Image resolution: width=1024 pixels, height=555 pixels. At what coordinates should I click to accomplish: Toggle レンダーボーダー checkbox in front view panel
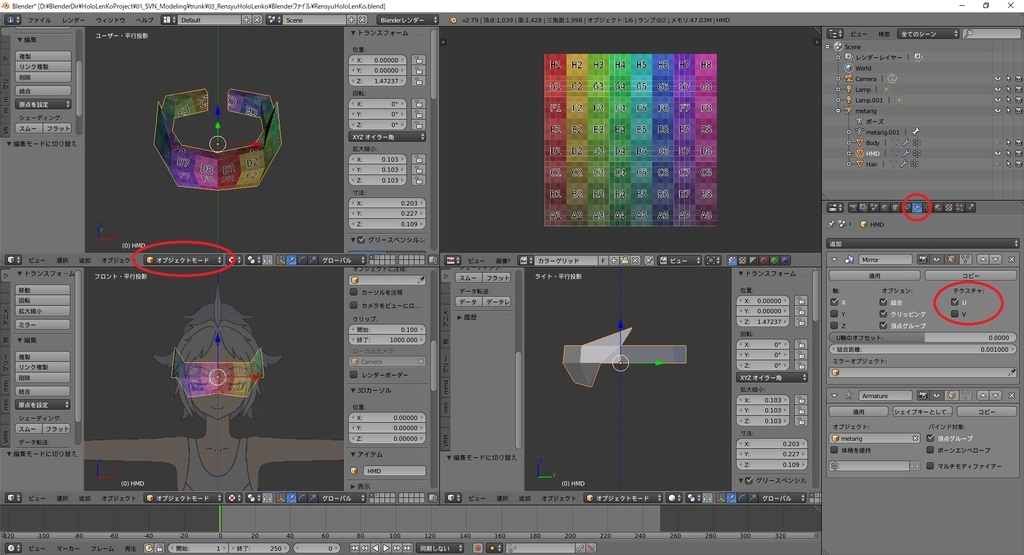(354, 375)
